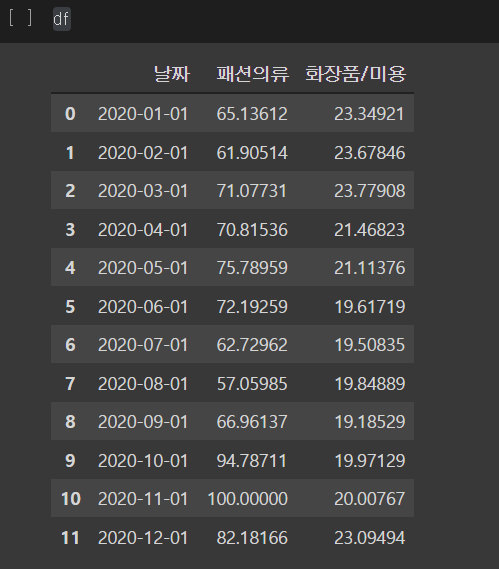Viewport: 499px width, 569px height.
Task: Select the row index 2 label
Action: point(70,191)
